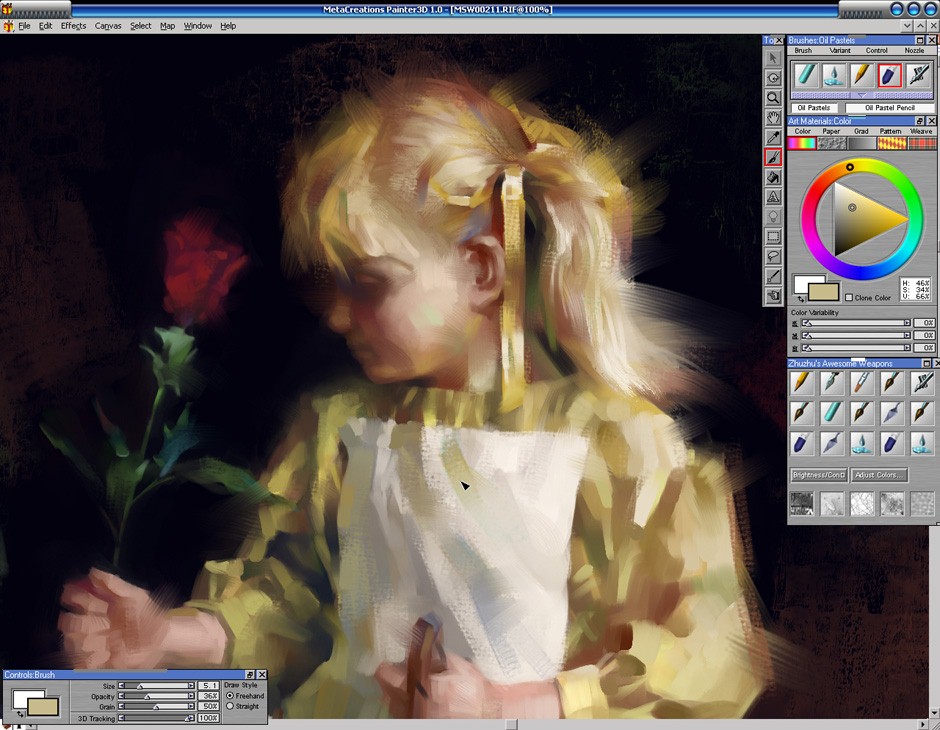Swap primary and secondary colors in Color palette
This screenshot has width=940, height=730.
[x=801, y=298]
